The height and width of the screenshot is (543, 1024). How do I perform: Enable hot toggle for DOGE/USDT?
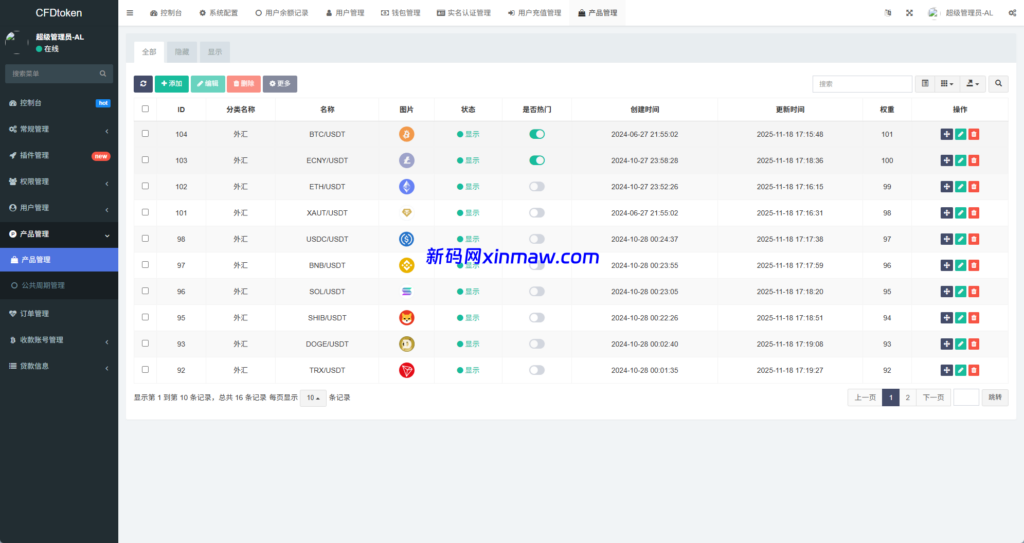tap(537, 344)
